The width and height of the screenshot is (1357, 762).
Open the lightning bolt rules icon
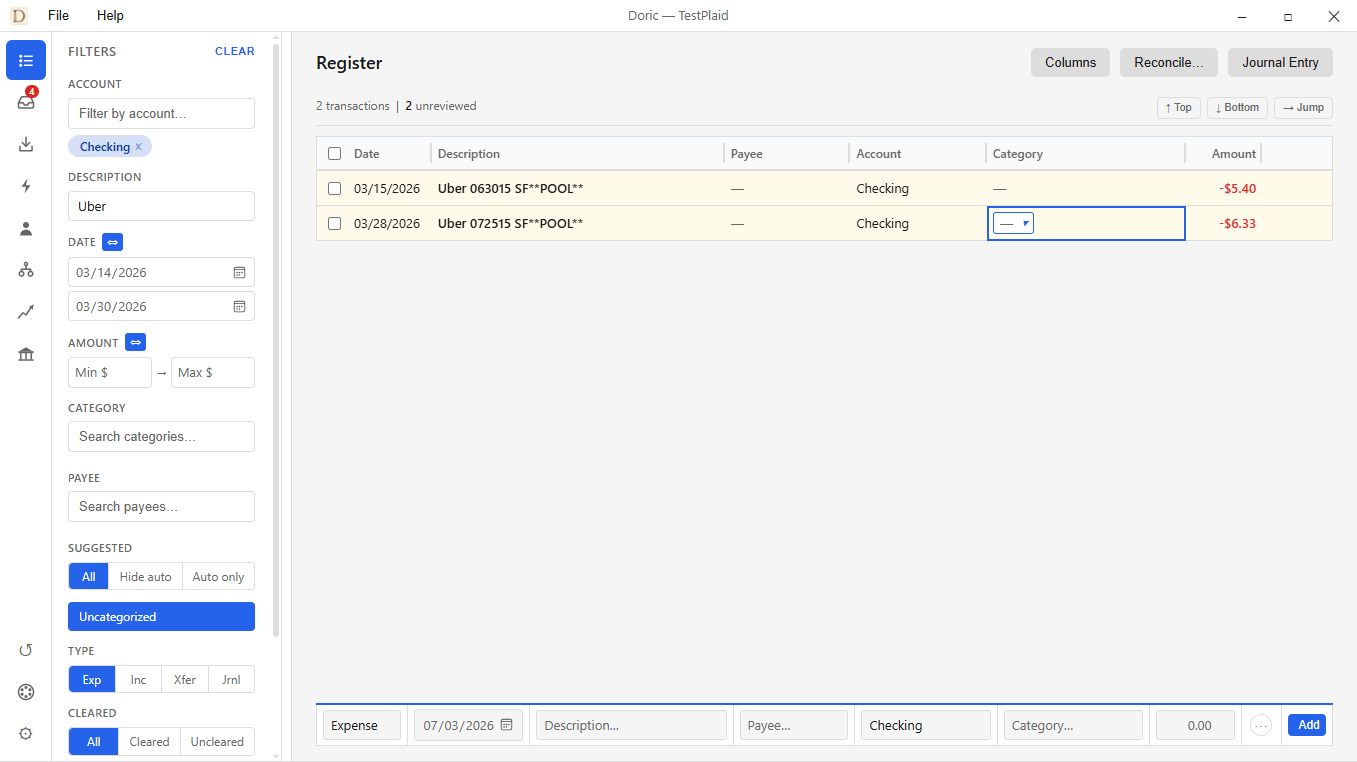pos(26,186)
